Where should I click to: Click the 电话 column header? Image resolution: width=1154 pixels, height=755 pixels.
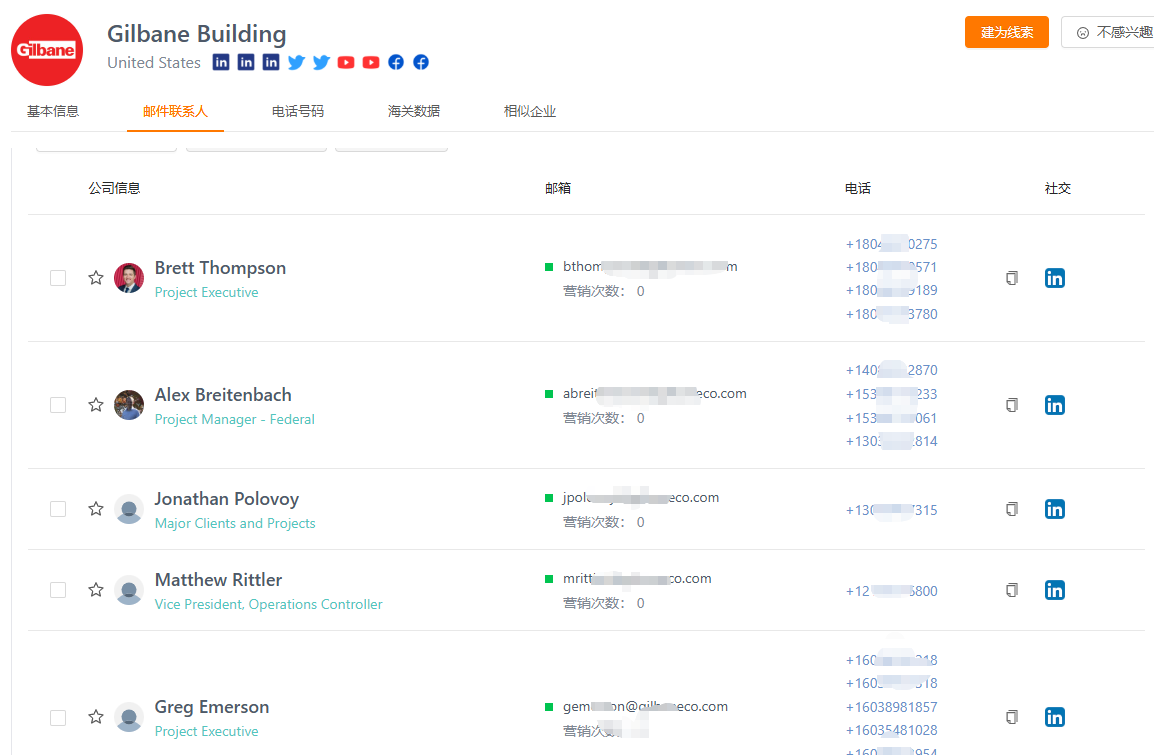857,188
